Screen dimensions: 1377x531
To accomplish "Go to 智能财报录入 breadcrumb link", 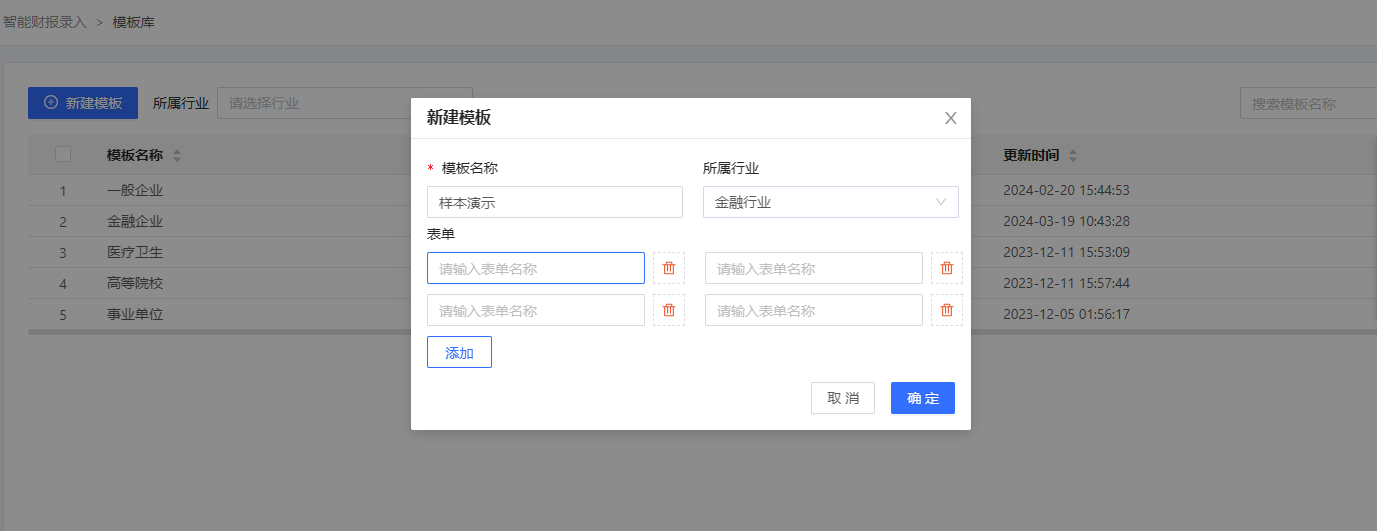I will tap(45, 22).
